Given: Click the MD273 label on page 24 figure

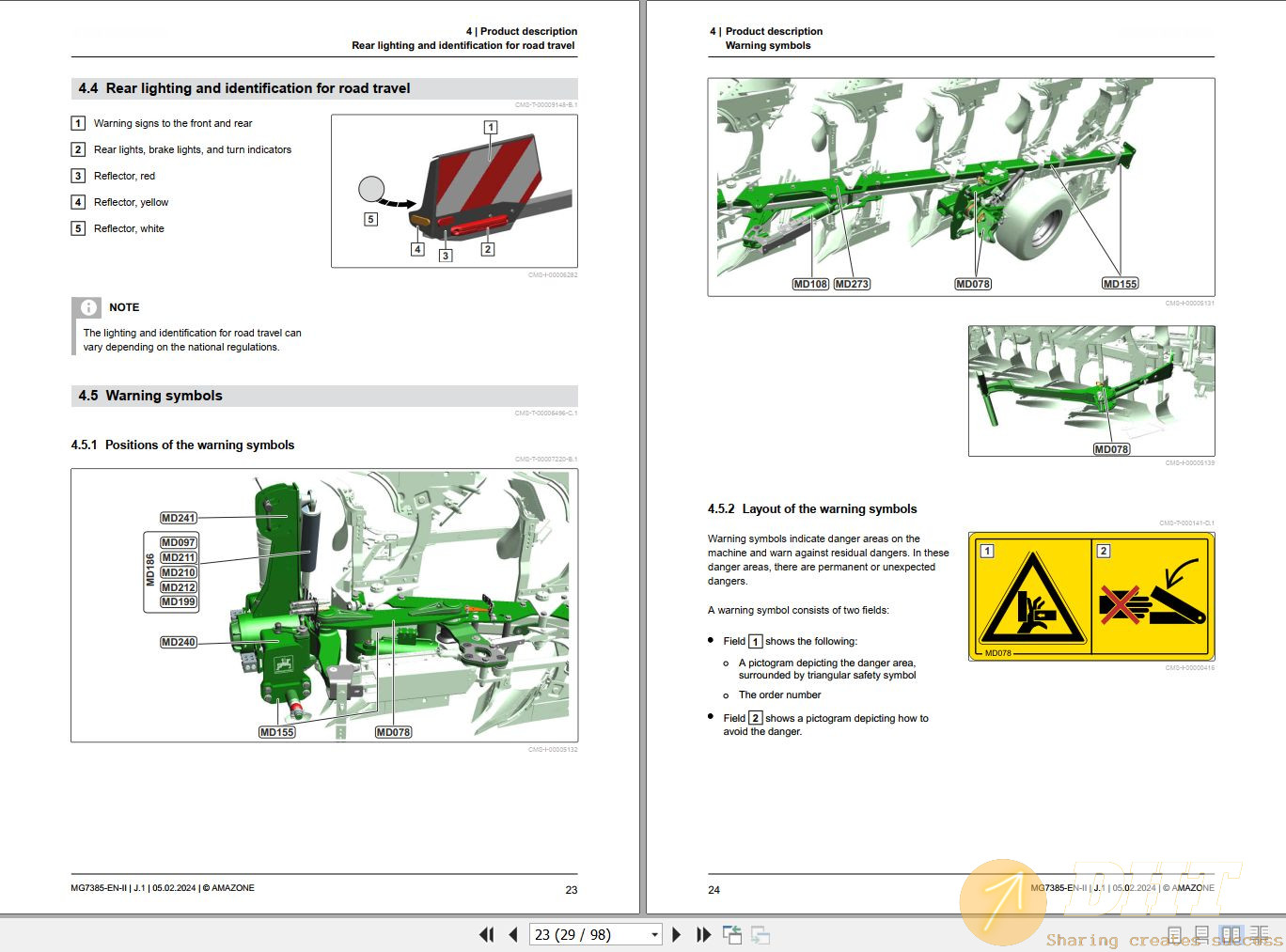Looking at the screenshot, I should (x=852, y=284).
